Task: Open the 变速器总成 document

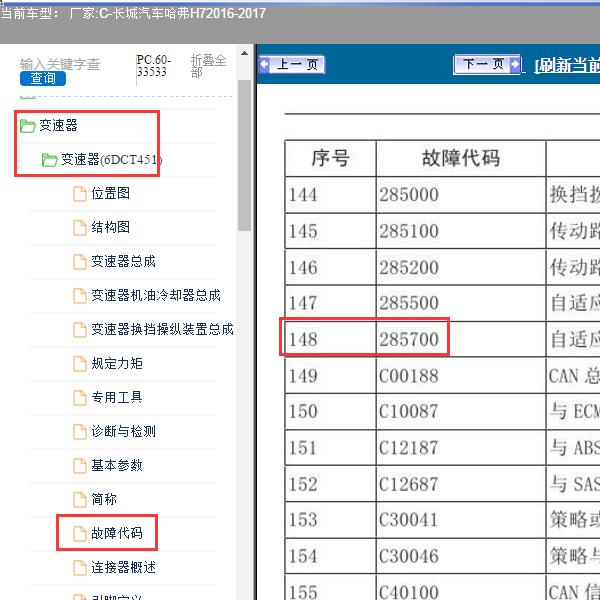Action: pos(123,261)
